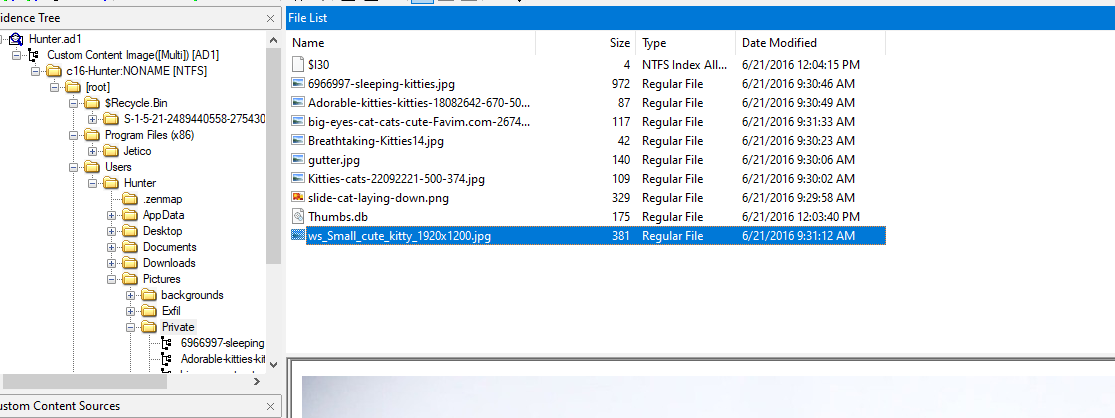Image resolution: width=1115 pixels, height=418 pixels.
Task: Collapse the Custom Content Image node
Action: click(16, 55)
